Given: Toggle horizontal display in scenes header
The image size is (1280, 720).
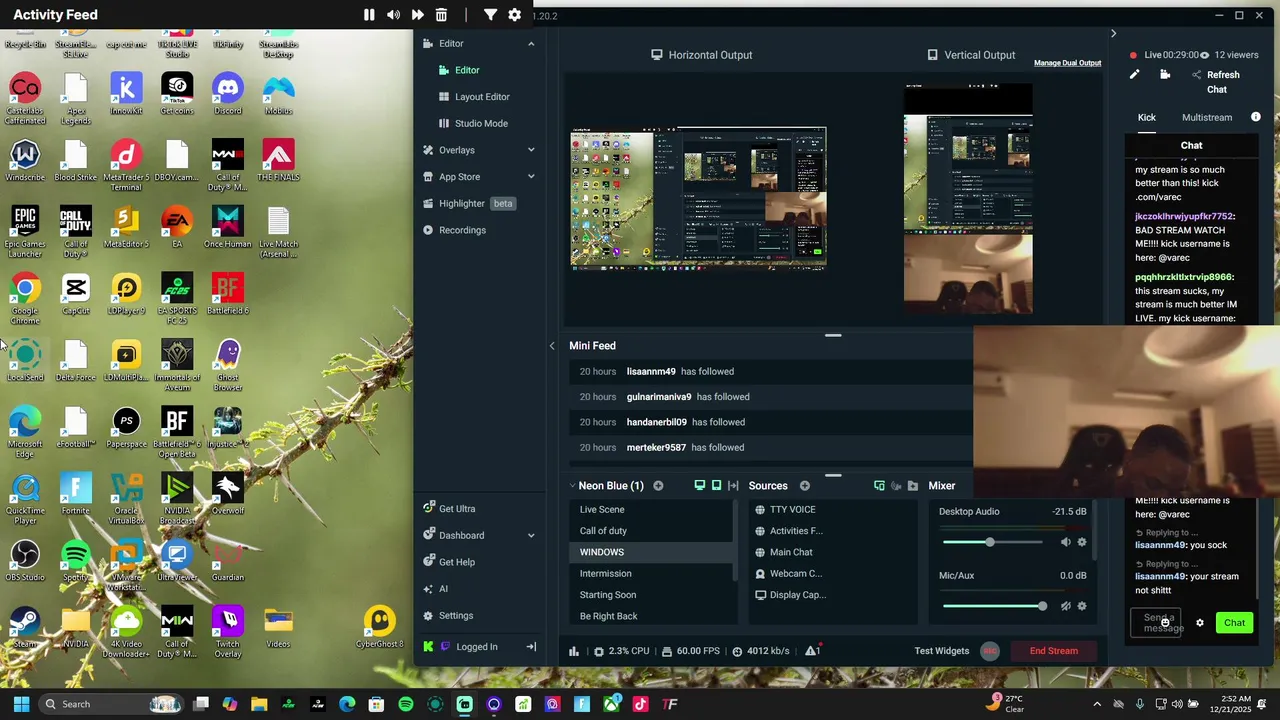Looking at the screenshot, I should [x=699, y=486].
